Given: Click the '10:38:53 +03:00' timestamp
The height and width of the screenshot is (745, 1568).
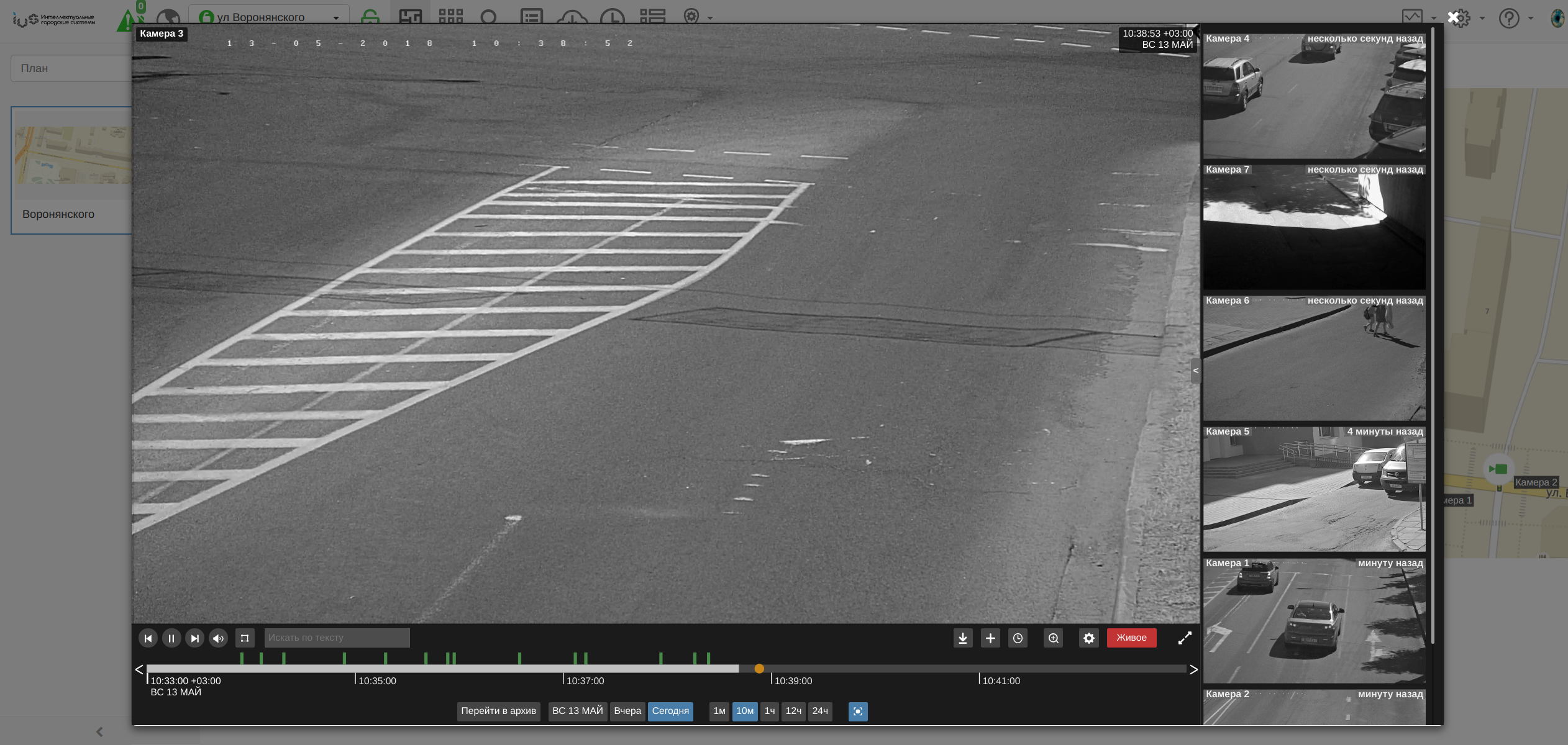Looking at the screenshot, I should click(1157, 34).
